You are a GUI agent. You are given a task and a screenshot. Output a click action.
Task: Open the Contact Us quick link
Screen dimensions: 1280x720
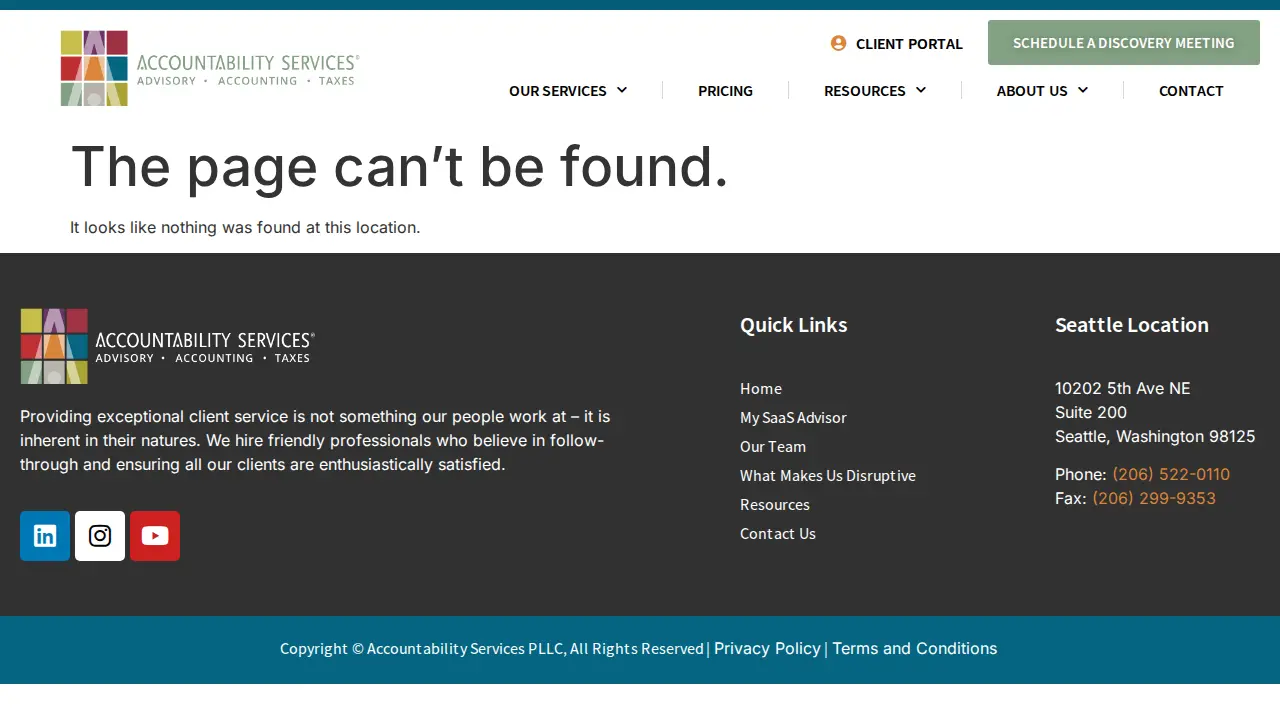coord(778,533)
